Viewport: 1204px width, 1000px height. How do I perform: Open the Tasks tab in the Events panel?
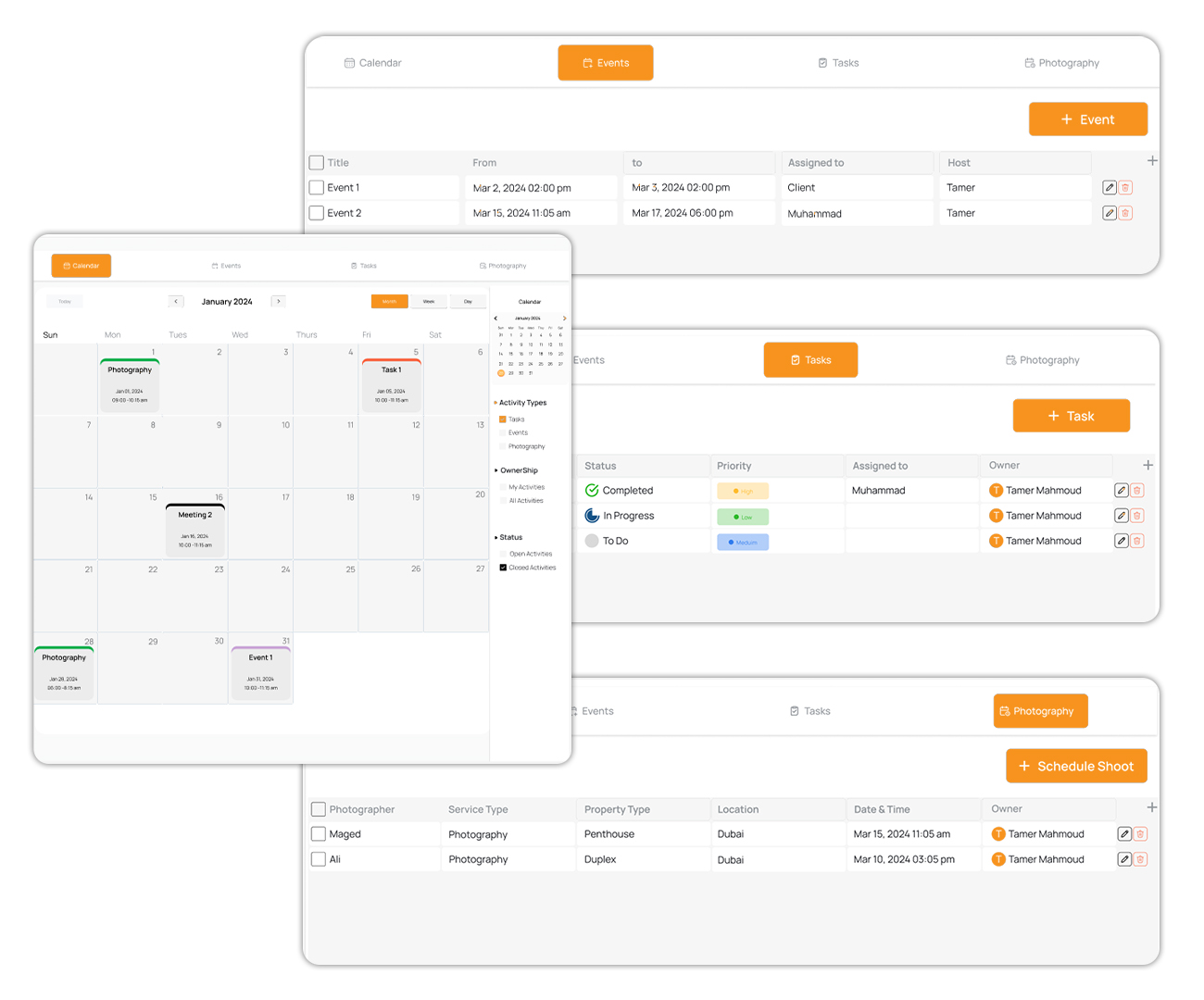[838, 63]
